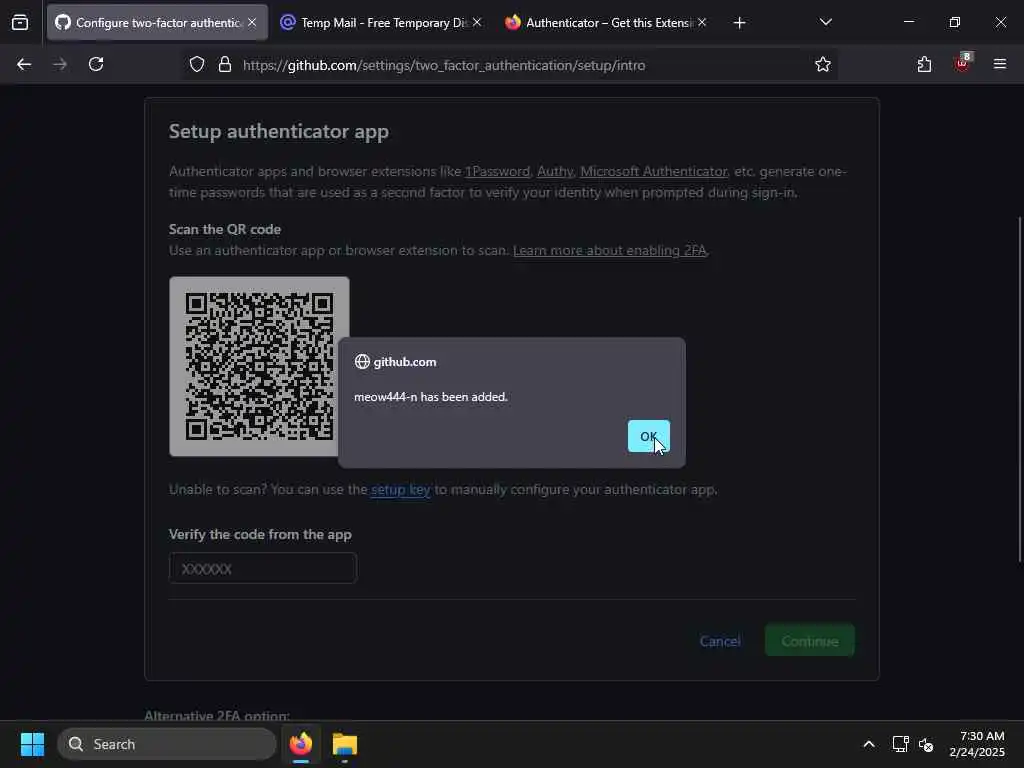View site security lock information

(x=225, y=65)
